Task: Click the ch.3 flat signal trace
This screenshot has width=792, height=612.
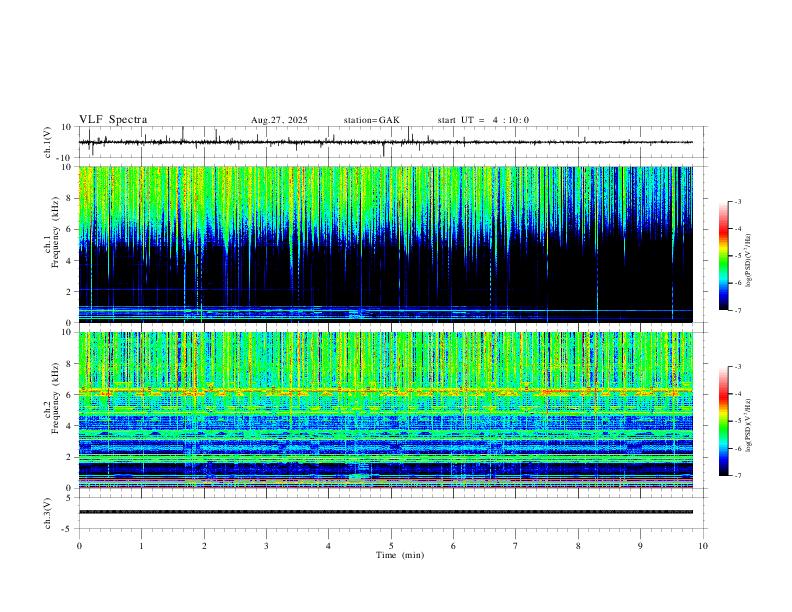Action: tap(386, 512)
